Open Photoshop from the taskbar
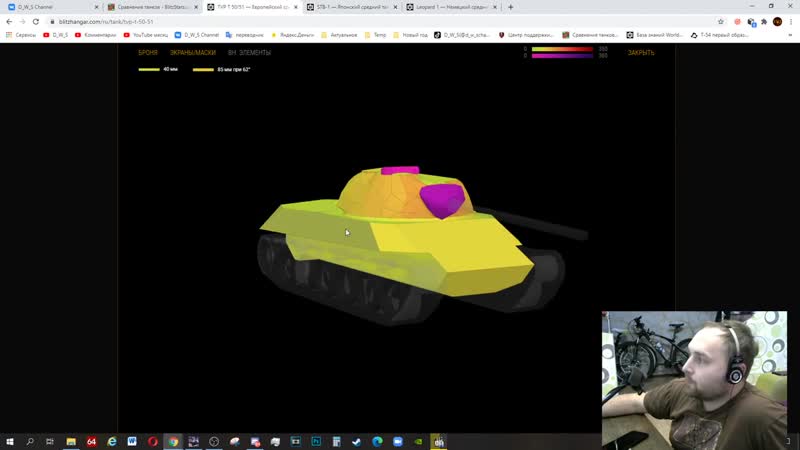This screenshot has width=800, height=450. [x=316, y=441]
